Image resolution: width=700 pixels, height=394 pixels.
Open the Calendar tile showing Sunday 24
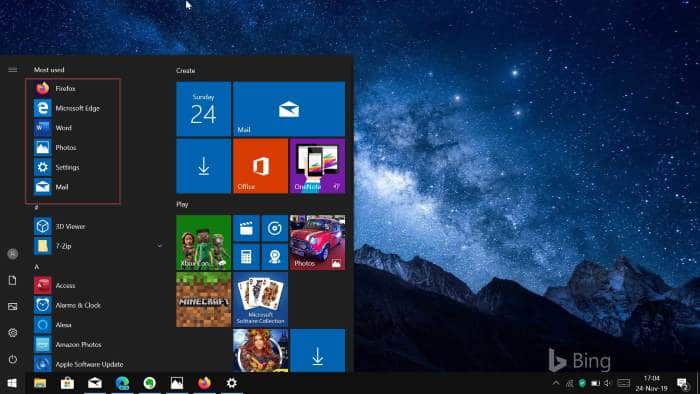tap(204, 109)
